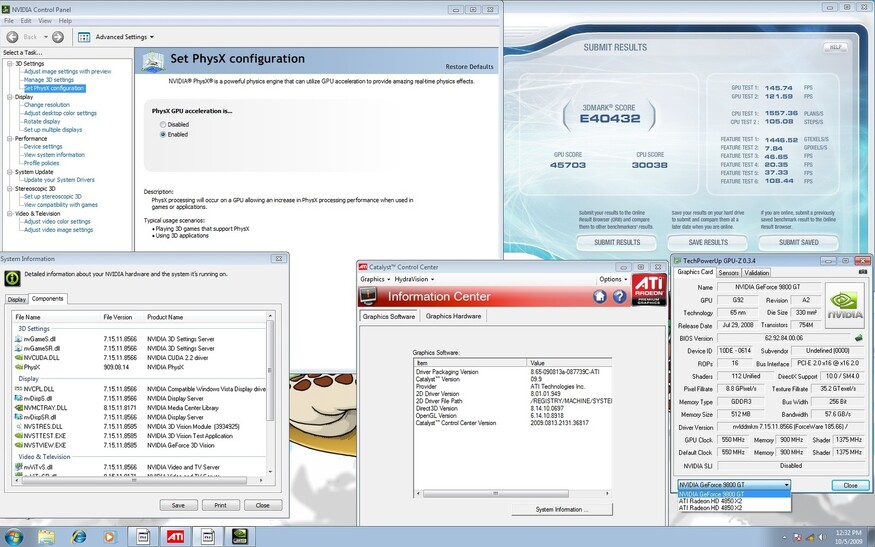Viewport: 875px width, 547px height.
Task: Open the View menu in NVIDIA Control Panel
Action: click(45, 21)
